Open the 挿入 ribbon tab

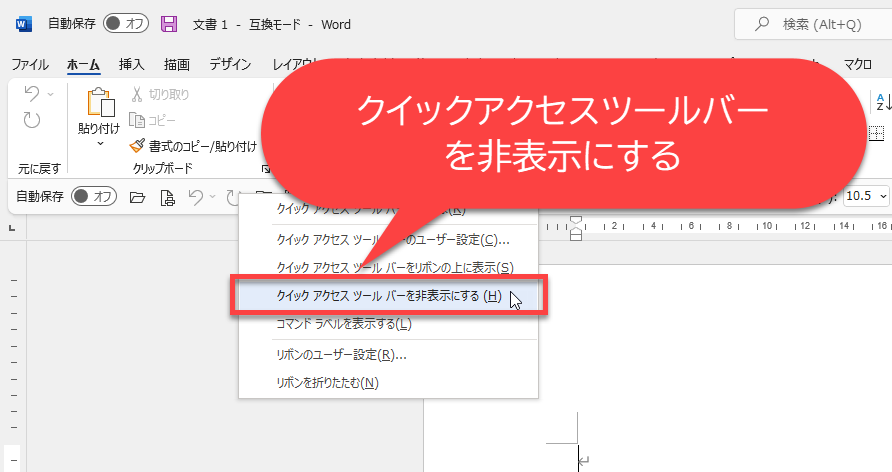(x=132, y=64)
